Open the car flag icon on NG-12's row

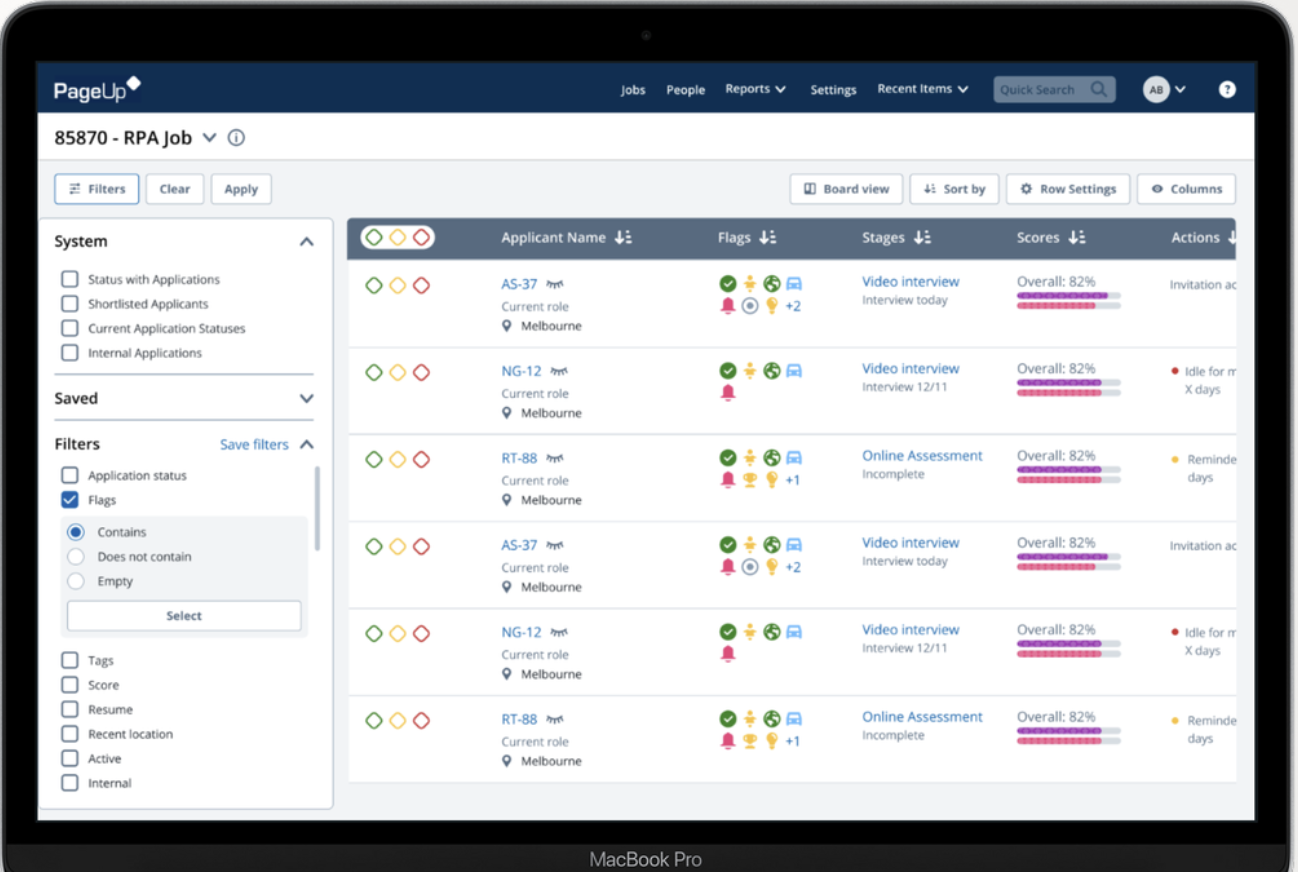pyautogui.click(x=796, y=370)
